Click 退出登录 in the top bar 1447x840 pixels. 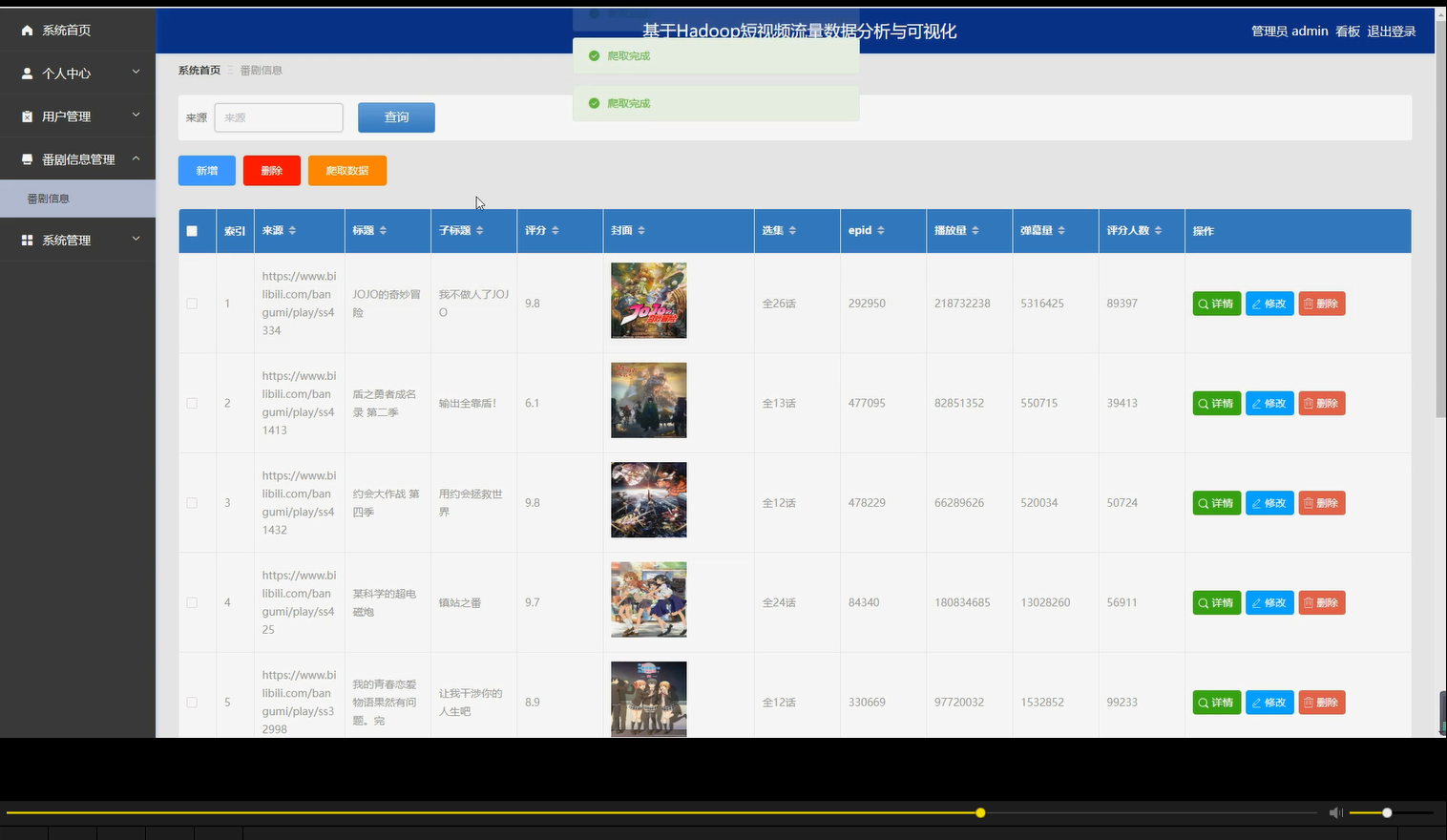click(x=1392, y=31)
